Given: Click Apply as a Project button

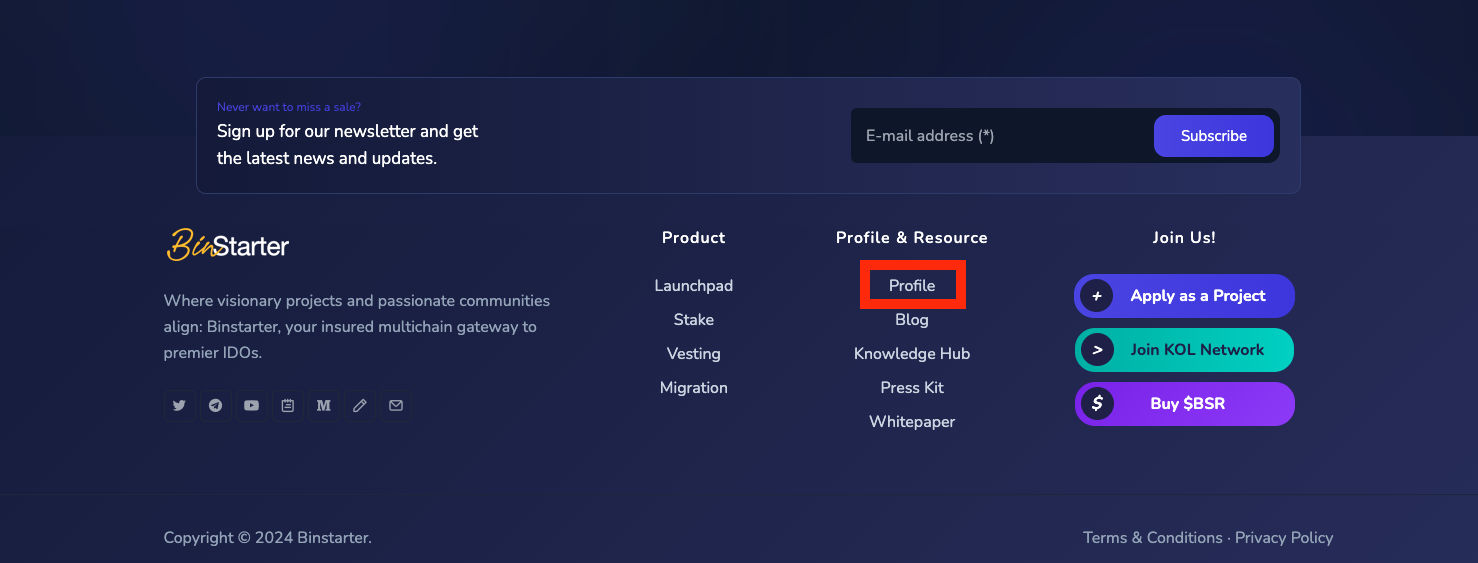Looking at the screenshot, I should click(1184, 296).
